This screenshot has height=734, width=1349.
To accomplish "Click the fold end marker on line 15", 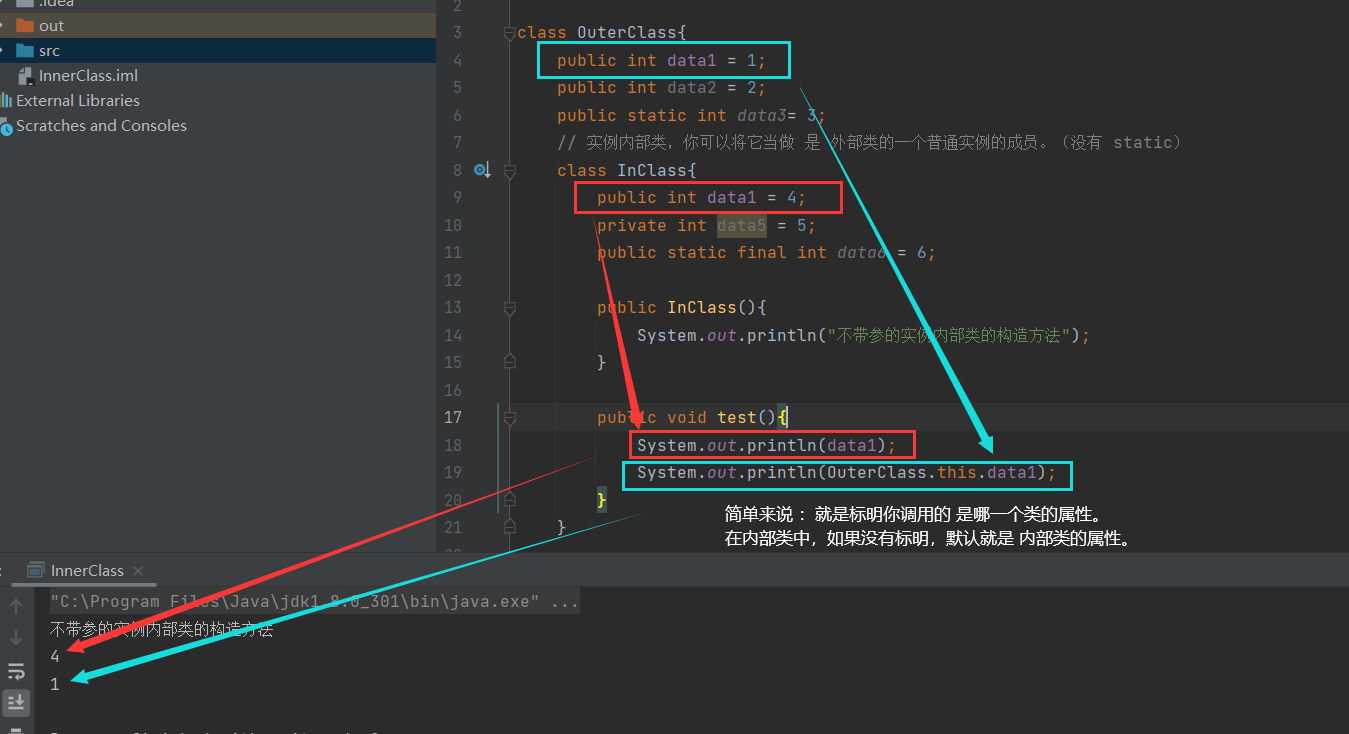I will click(x=510, y=360).
